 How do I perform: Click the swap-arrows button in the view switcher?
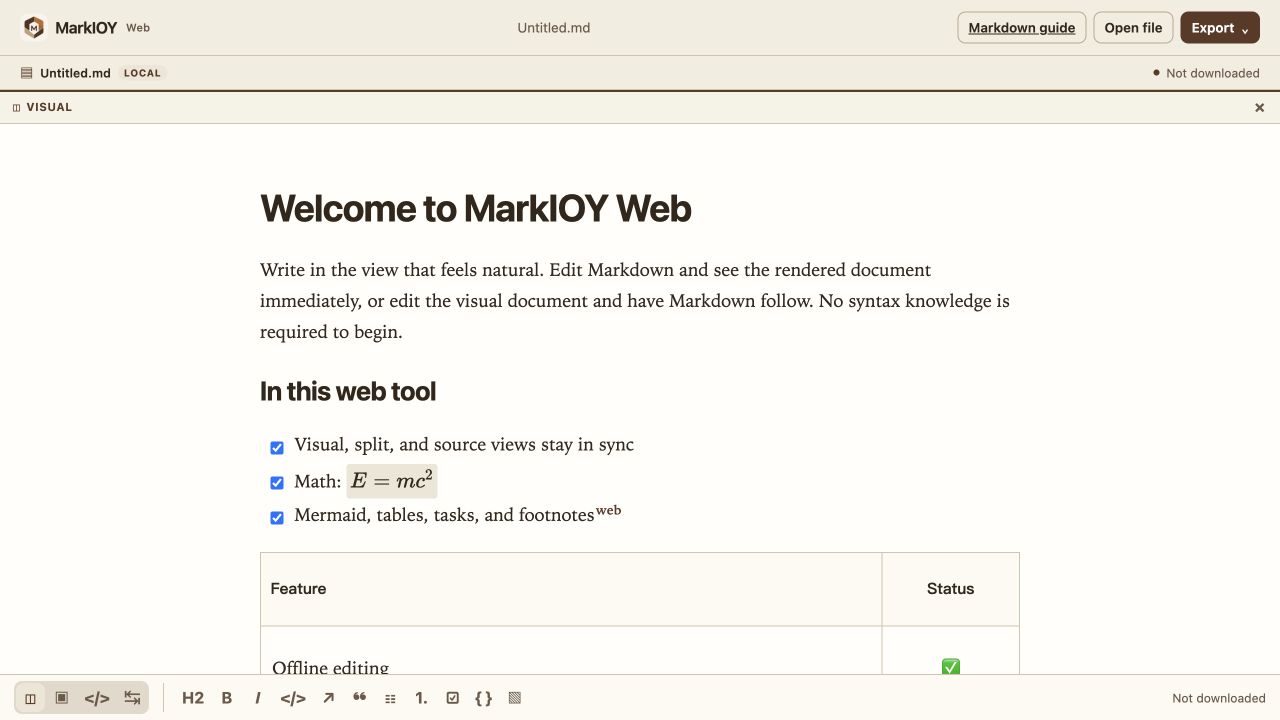click(132, 698)
